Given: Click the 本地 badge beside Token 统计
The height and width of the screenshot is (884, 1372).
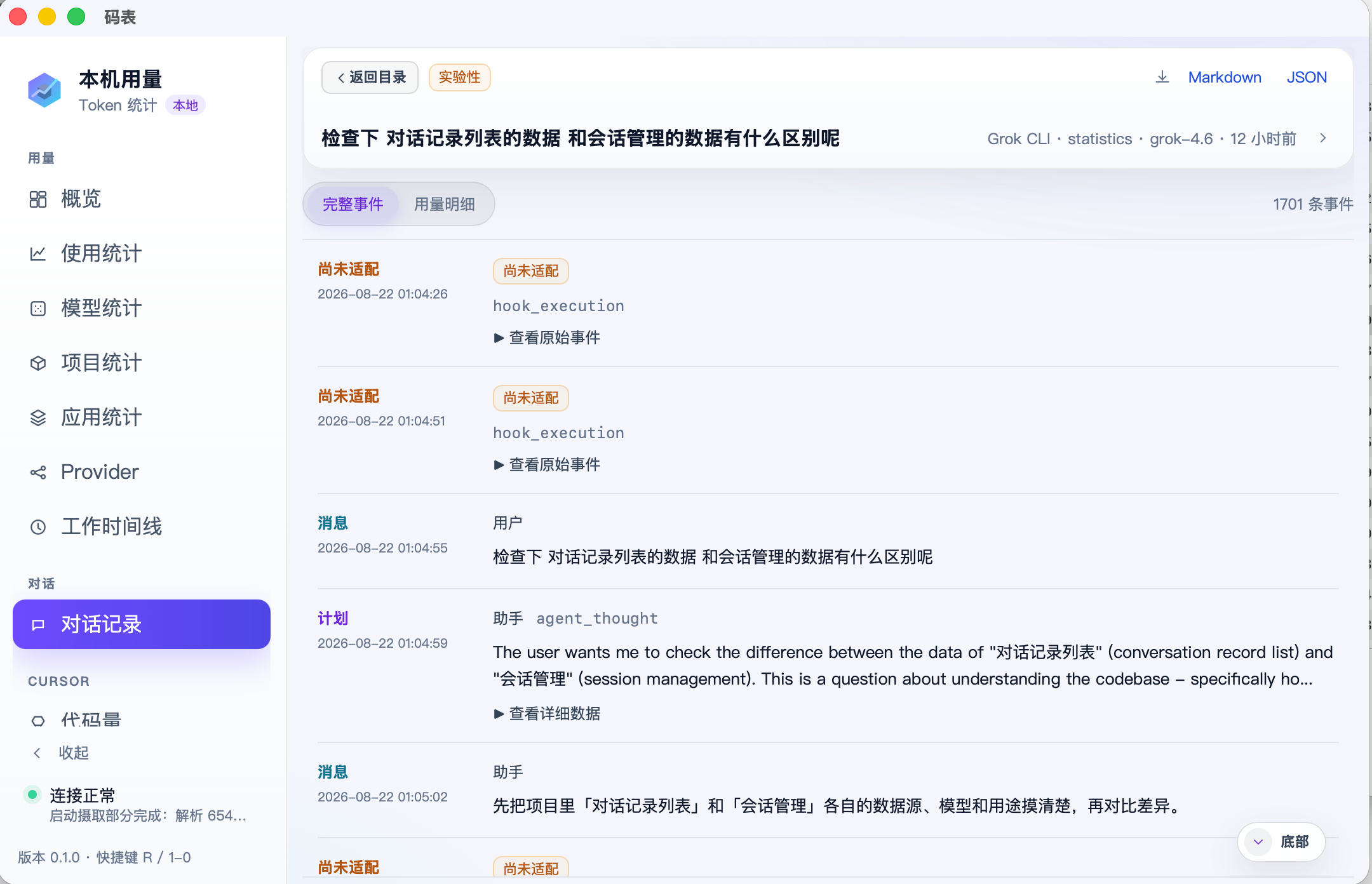Looking at the screenshot, I should 185,105.
